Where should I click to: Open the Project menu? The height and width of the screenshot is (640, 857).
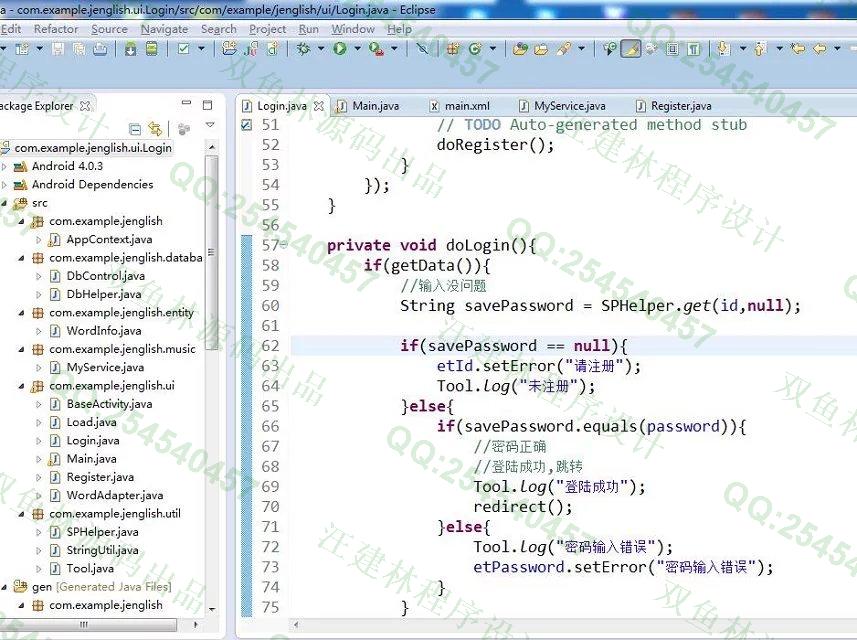[267, 29]
